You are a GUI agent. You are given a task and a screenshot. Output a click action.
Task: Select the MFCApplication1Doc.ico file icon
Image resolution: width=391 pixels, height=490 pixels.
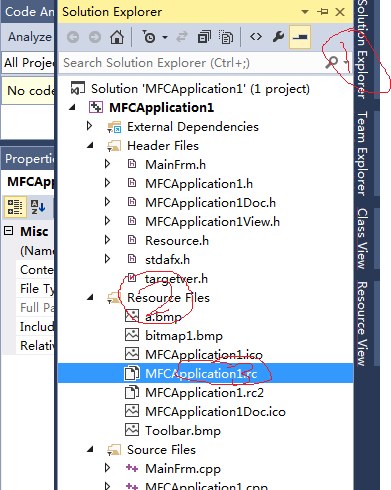tap(132, 411)
